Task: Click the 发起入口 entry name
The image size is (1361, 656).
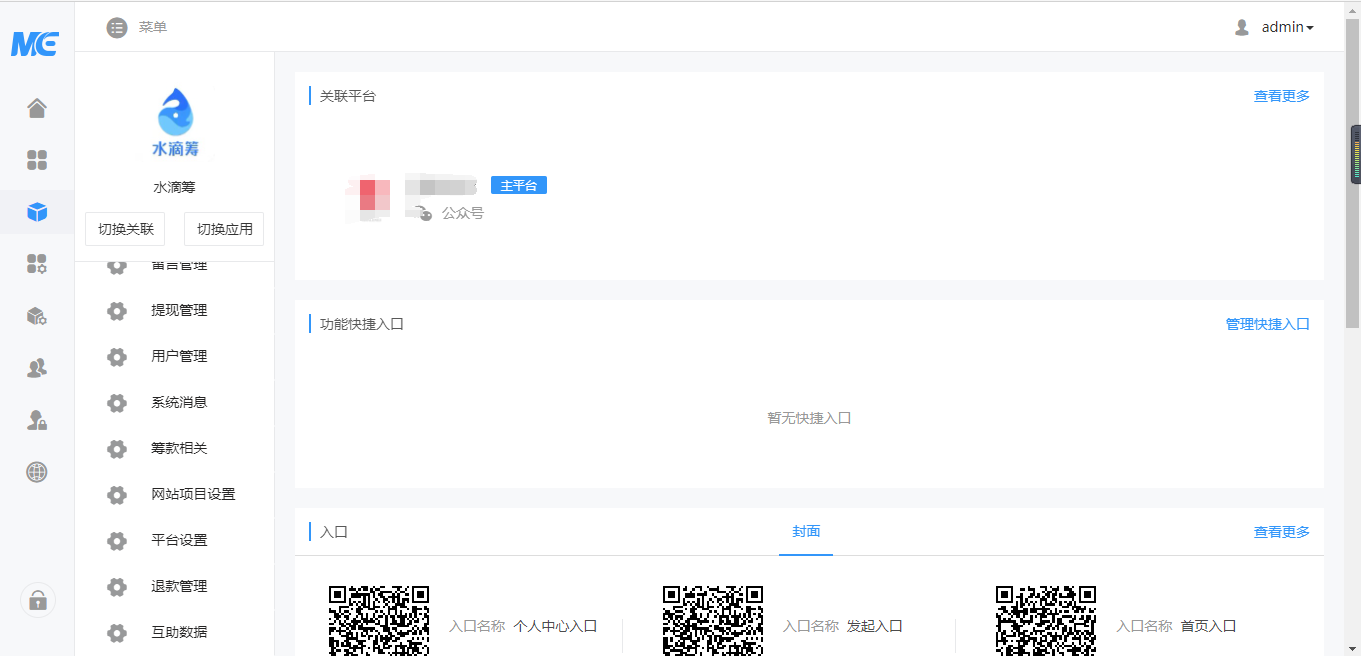Action: coord(875,626)
